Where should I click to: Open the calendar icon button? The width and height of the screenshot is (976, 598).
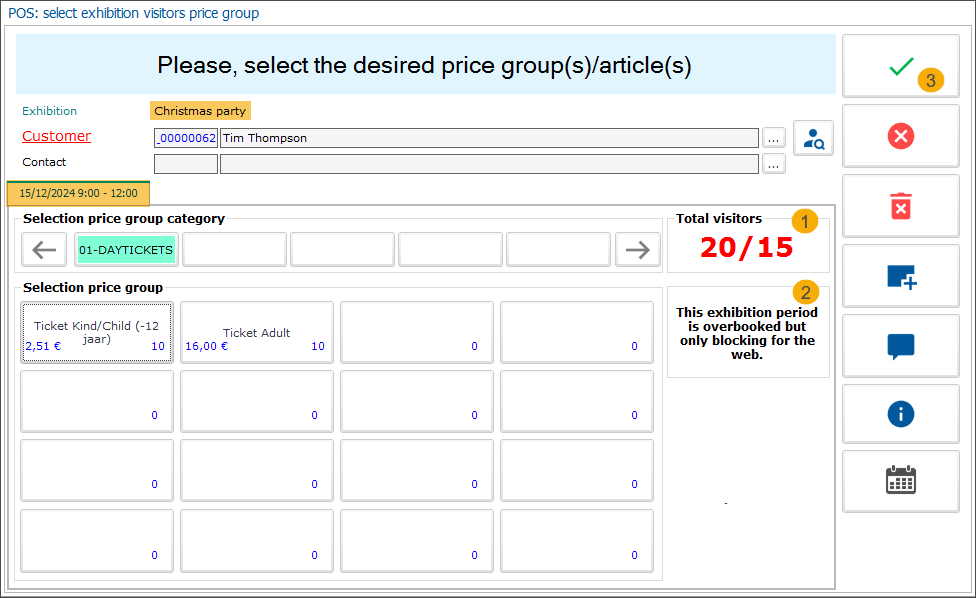[x=901, y=481]
